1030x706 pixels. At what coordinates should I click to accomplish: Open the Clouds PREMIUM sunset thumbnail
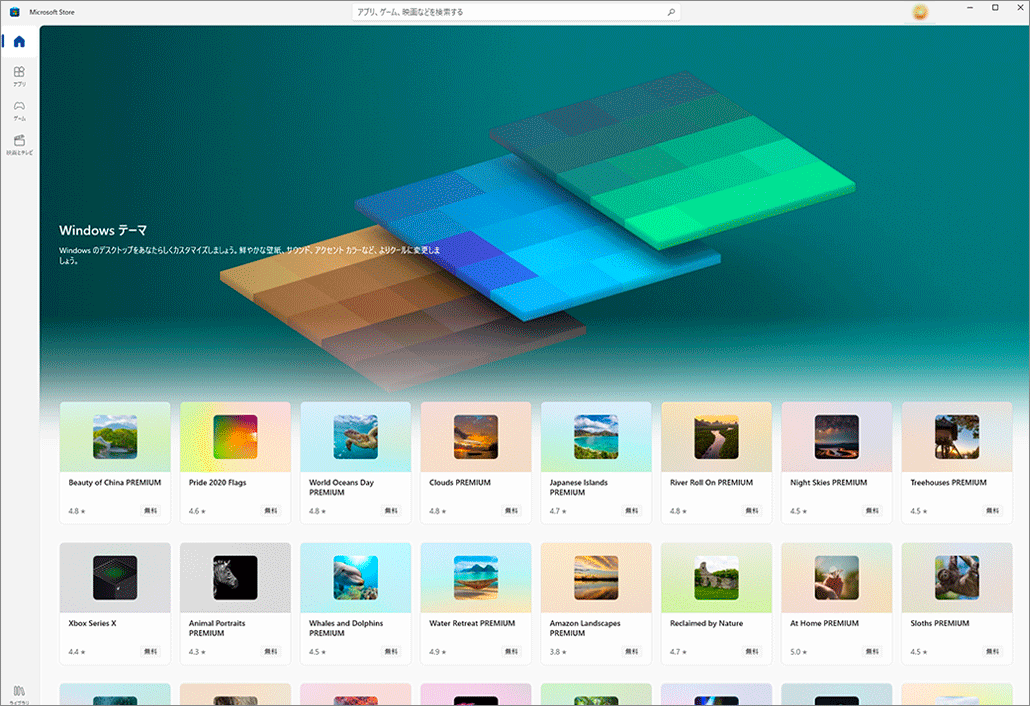coord(476,437)
